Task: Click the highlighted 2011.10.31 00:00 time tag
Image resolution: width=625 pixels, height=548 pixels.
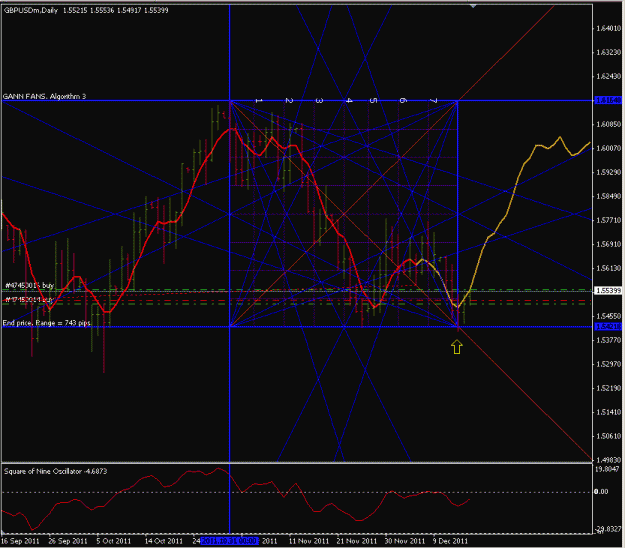Action: pyautogui.click(x=230, y=541)
